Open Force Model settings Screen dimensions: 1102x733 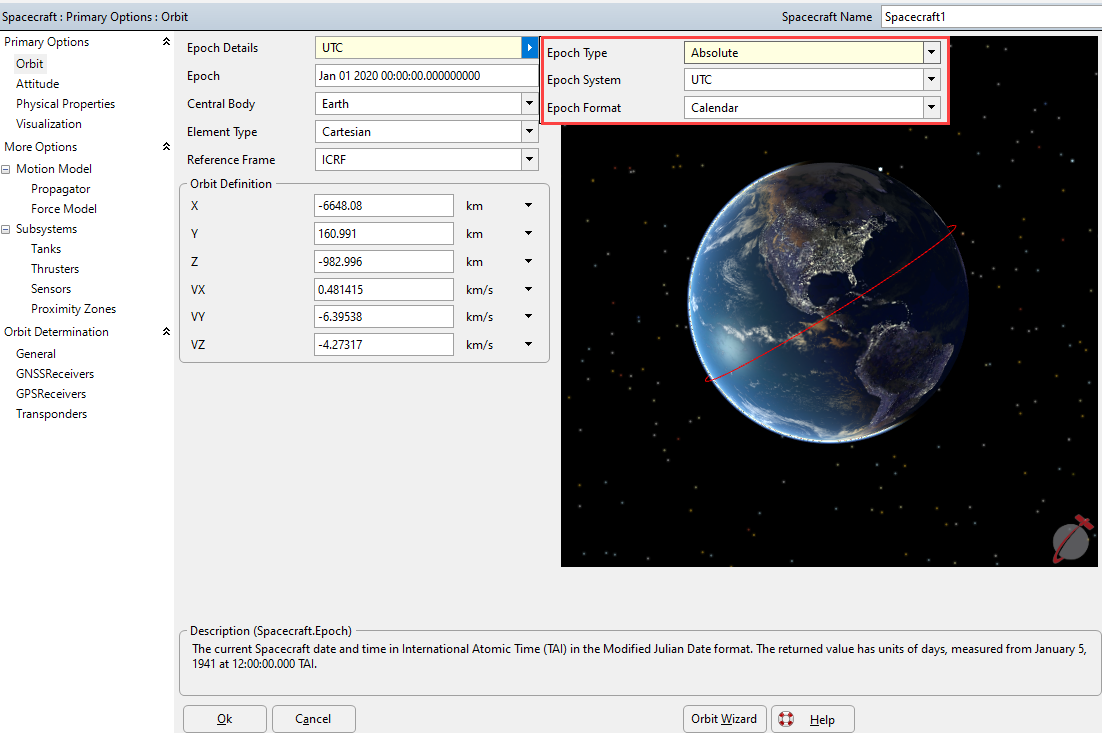point(64,209)
